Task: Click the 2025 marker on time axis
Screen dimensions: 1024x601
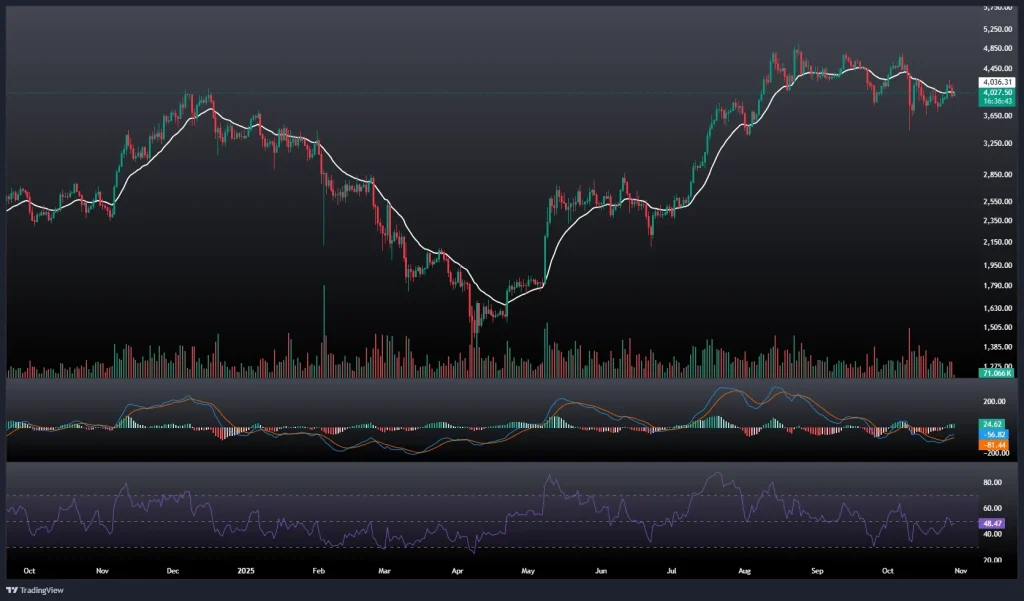Action: coord(245,569)
